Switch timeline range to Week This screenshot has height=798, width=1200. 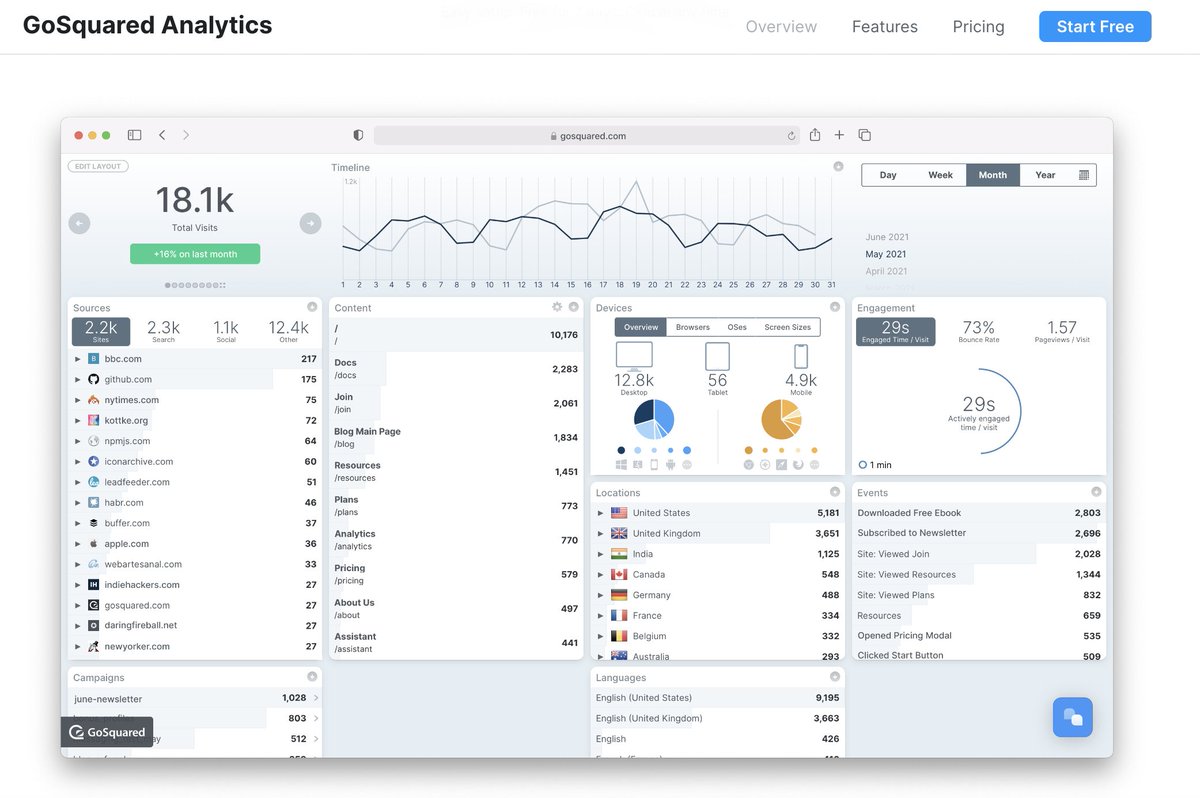click(940, 175)
